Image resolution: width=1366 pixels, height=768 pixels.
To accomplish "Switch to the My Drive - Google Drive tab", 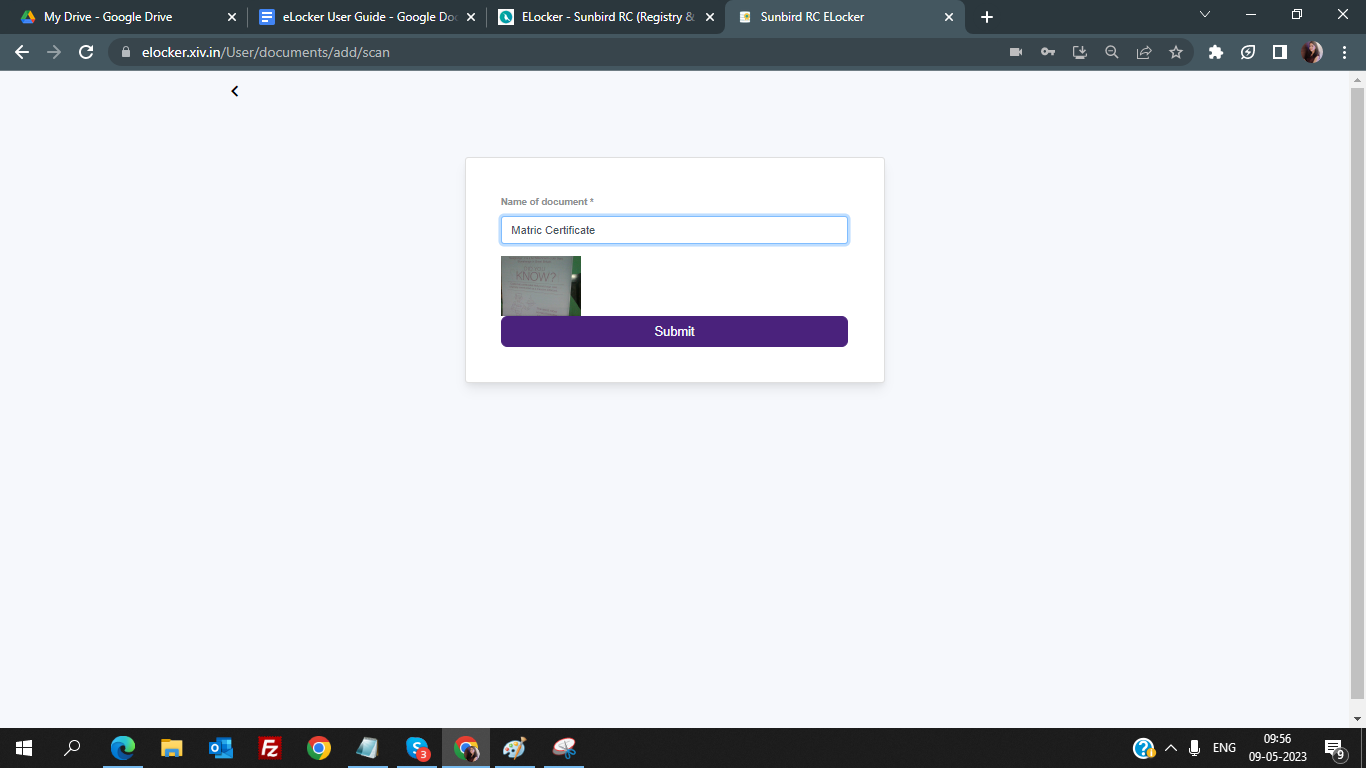I will pyautogui.click(x=108, y=17).
